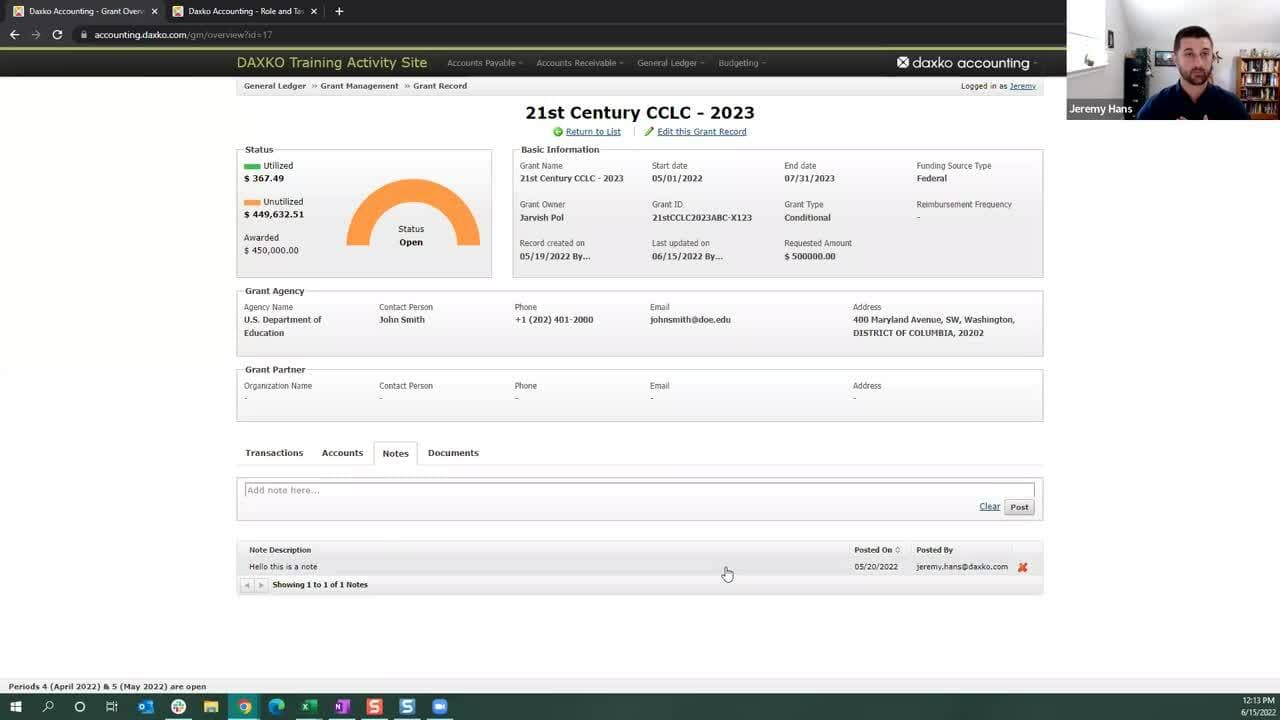This screenshot has width=1280, height=720.
Task: Expand the Accounts Receivable menu
Action: [579, 63]
